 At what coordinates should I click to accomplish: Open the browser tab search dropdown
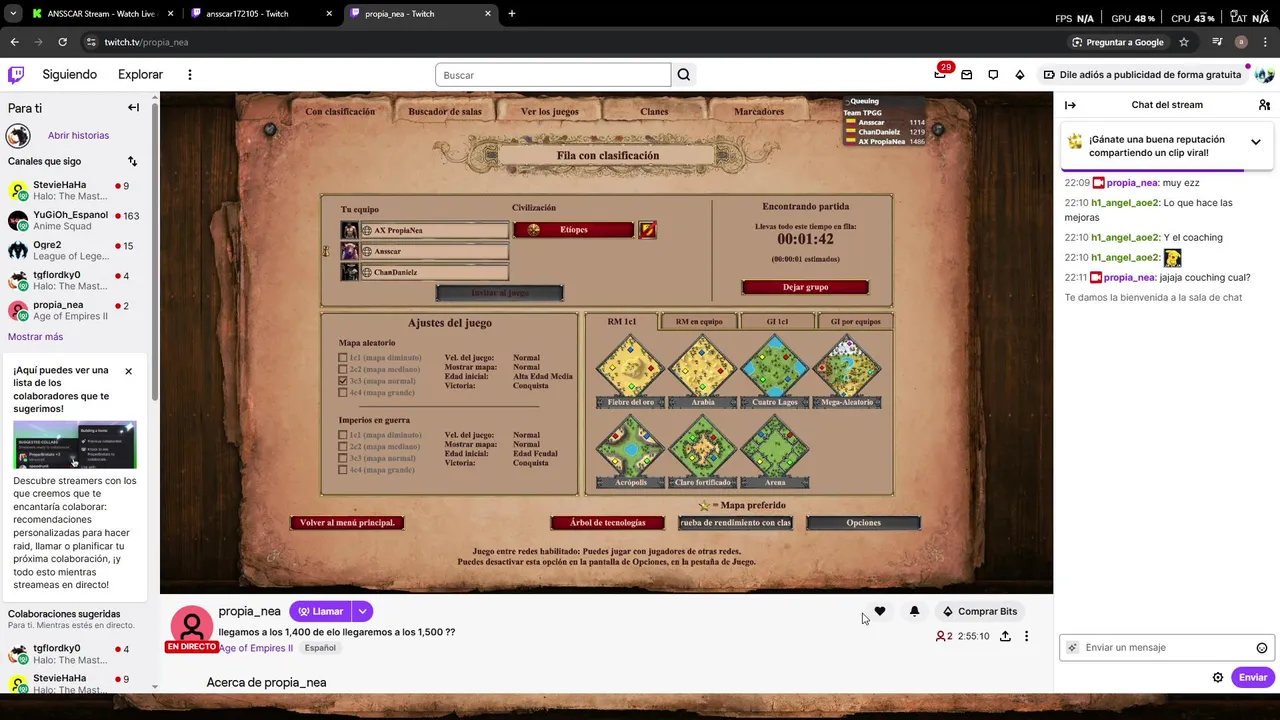pos(13,14)
